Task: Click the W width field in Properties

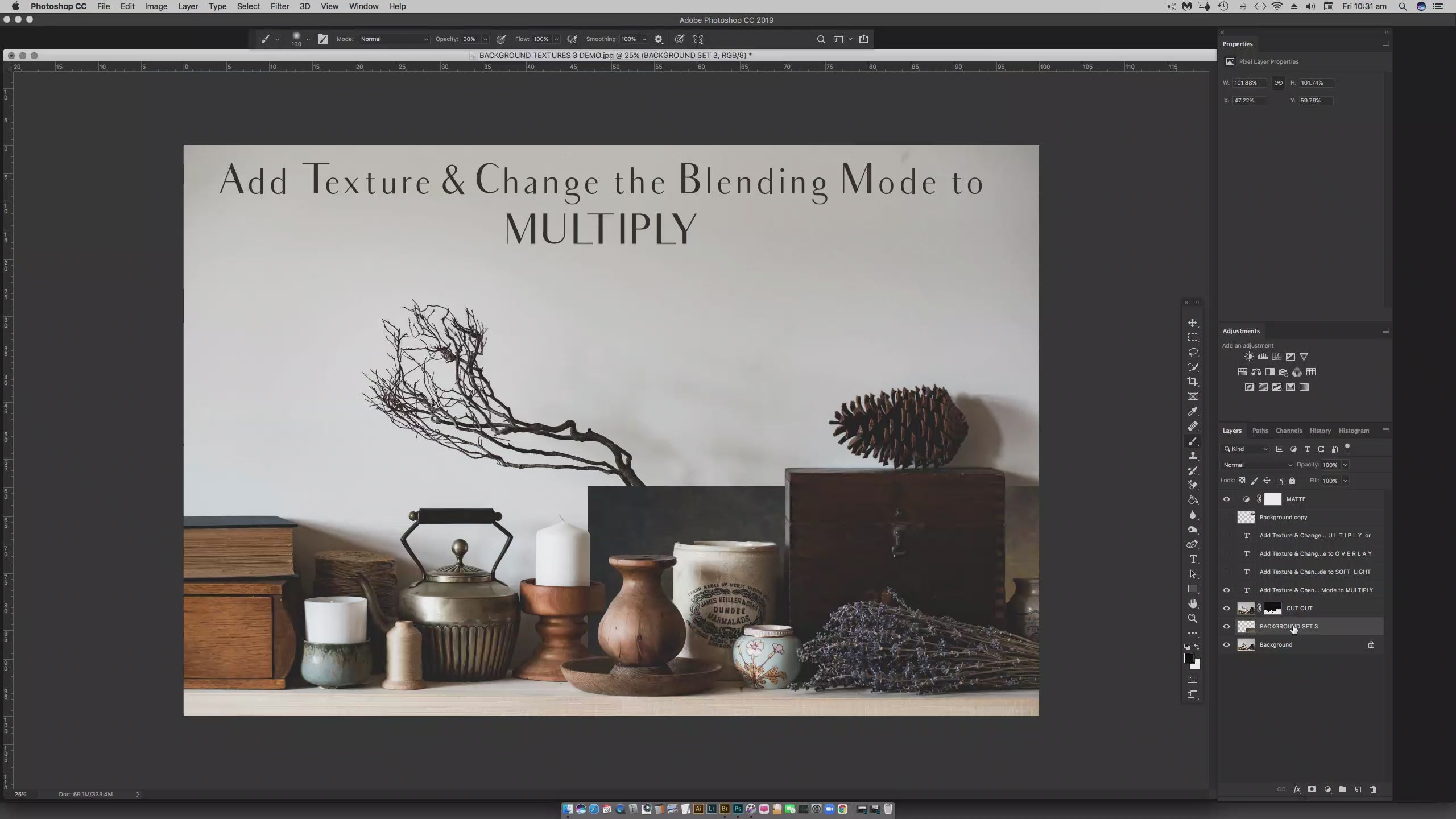Action: 1249,83
